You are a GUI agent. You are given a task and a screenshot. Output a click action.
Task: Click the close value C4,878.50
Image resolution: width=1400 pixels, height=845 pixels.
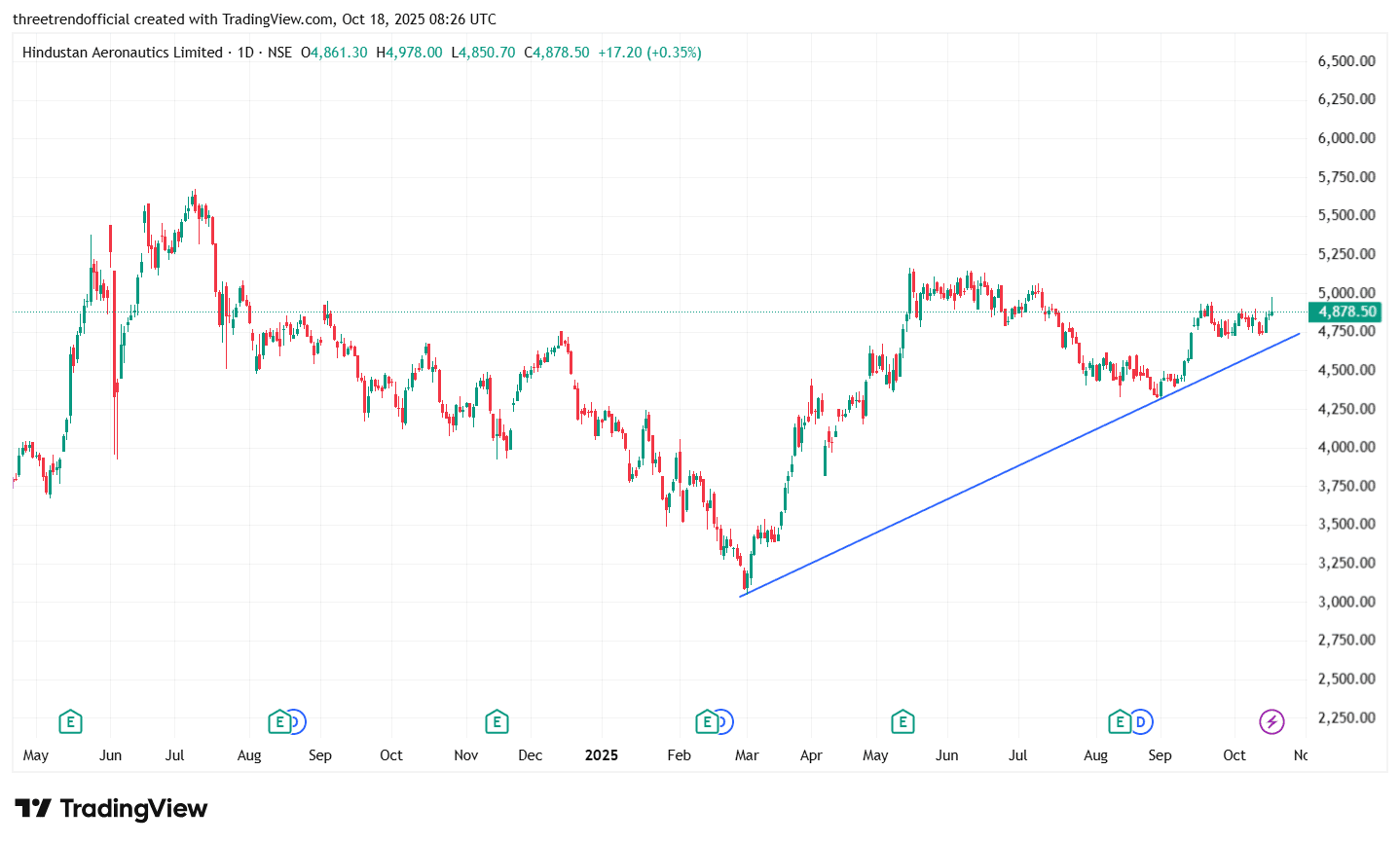tap(557, 53)
